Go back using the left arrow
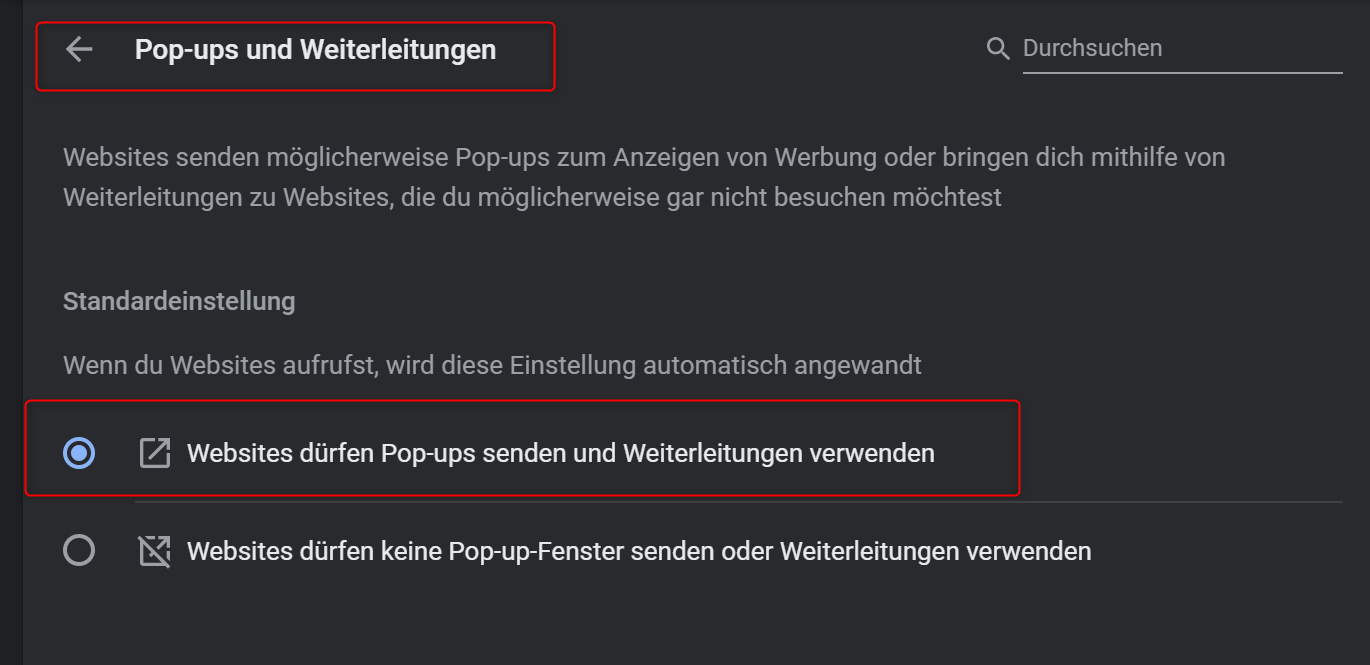 (79, 50)
